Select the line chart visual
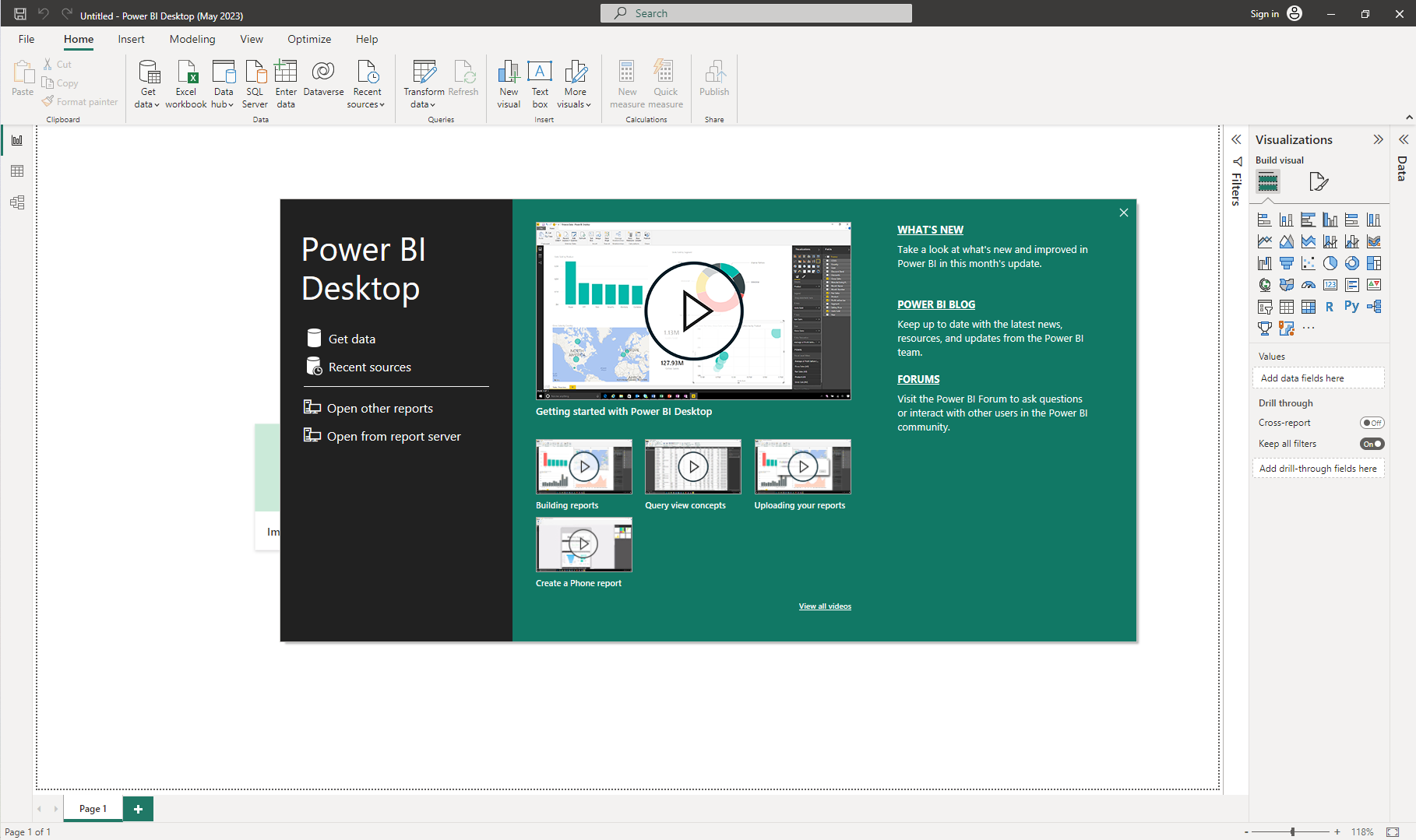The width and height of the screenshot is (1416, 840). click(x=1264, y=241)
